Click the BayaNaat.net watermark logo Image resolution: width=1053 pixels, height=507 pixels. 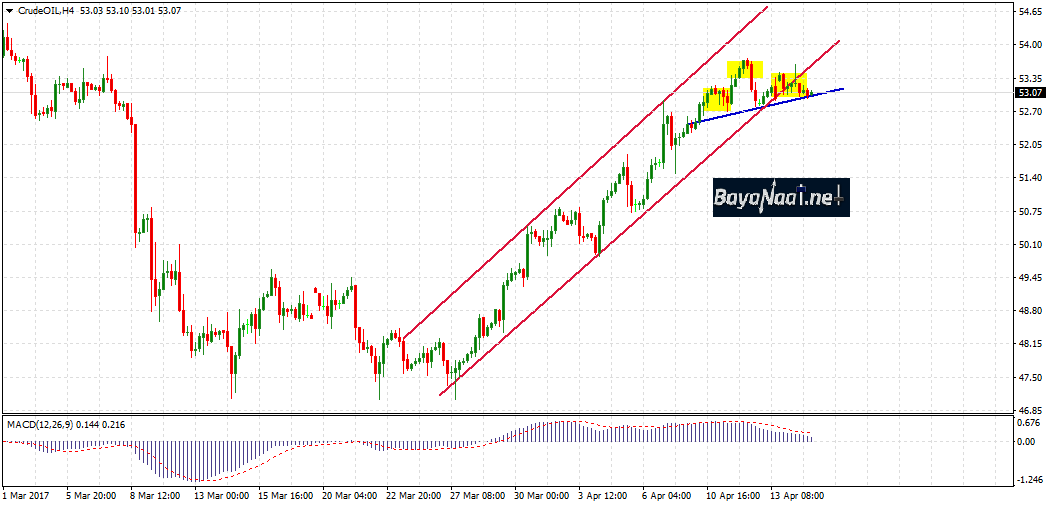781,198
